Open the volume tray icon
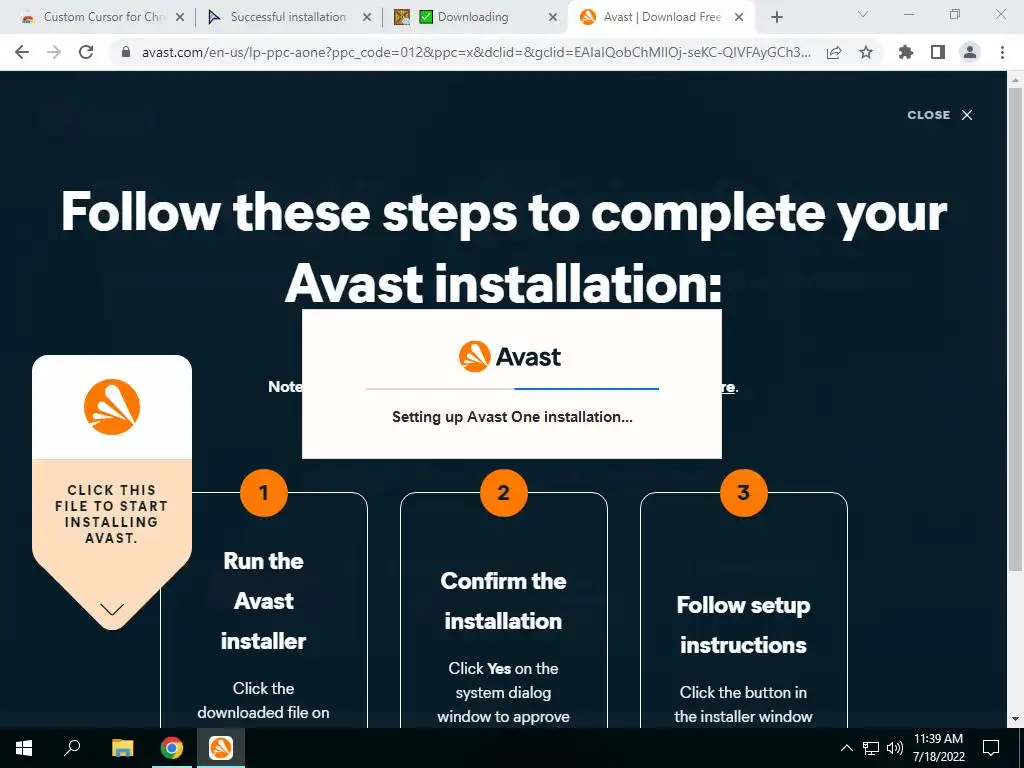The width and height of the screenshot is (1024, 768). [894, 748]
